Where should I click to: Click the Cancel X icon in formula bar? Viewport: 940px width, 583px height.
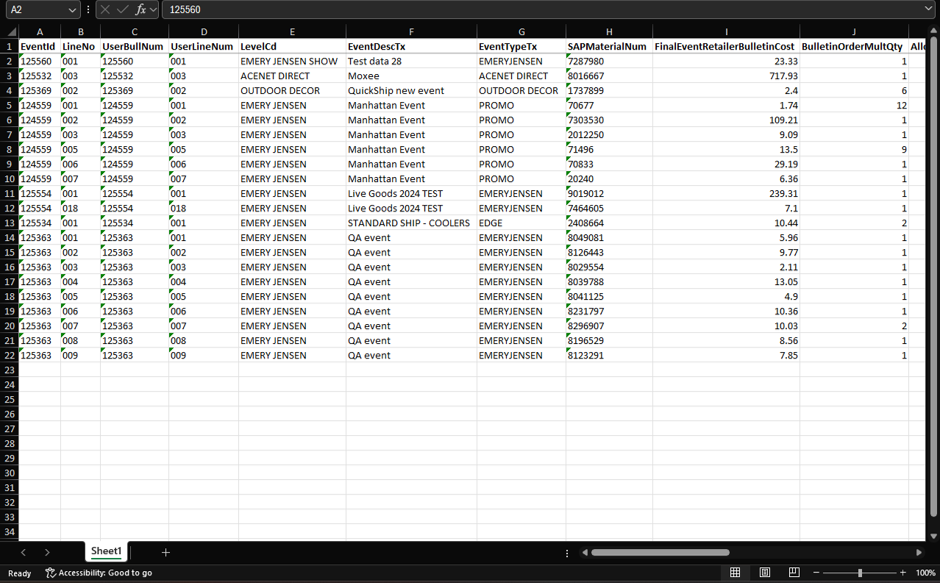tap(105, 9)
